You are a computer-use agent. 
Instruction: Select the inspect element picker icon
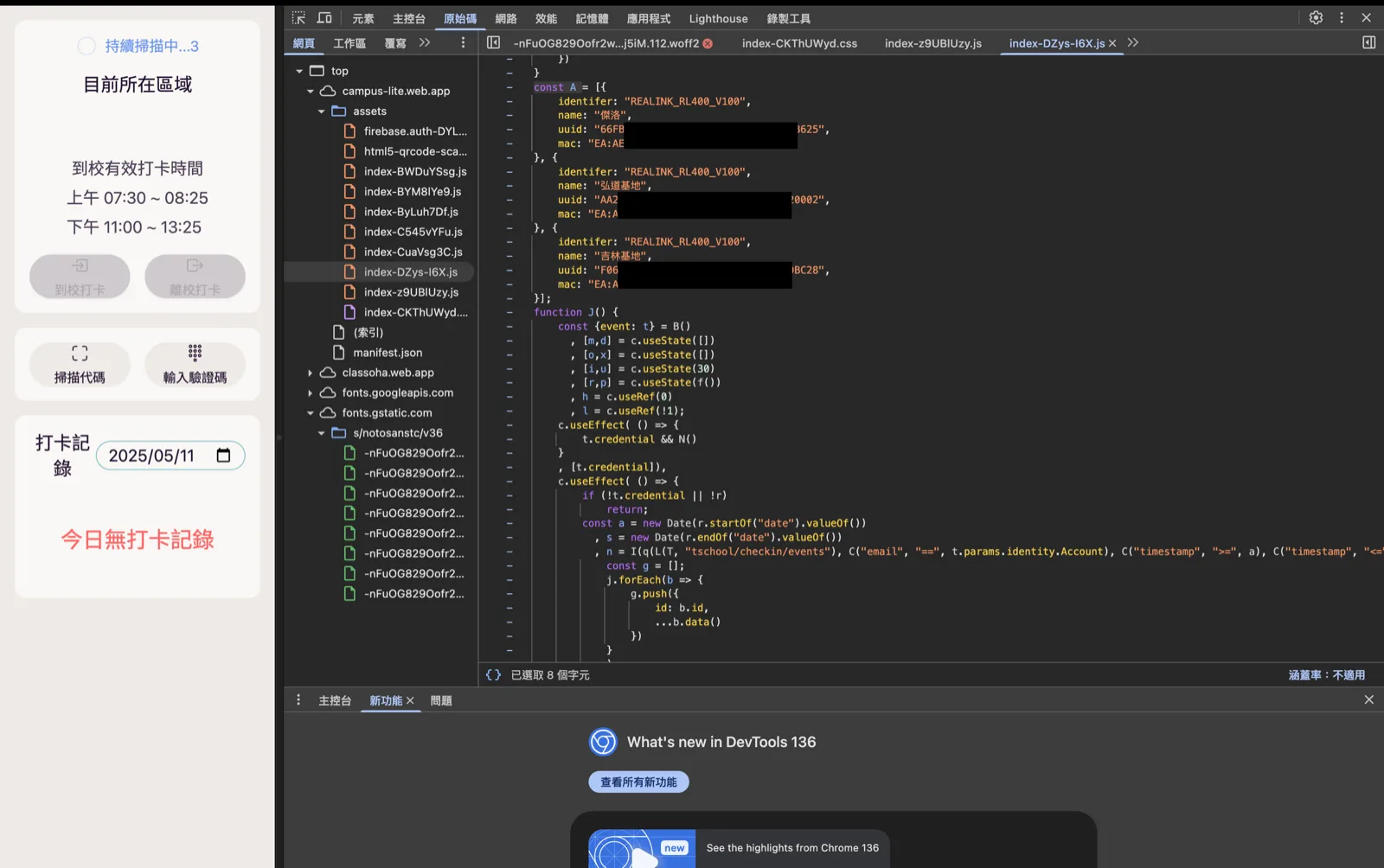click(x=298, y=18)
